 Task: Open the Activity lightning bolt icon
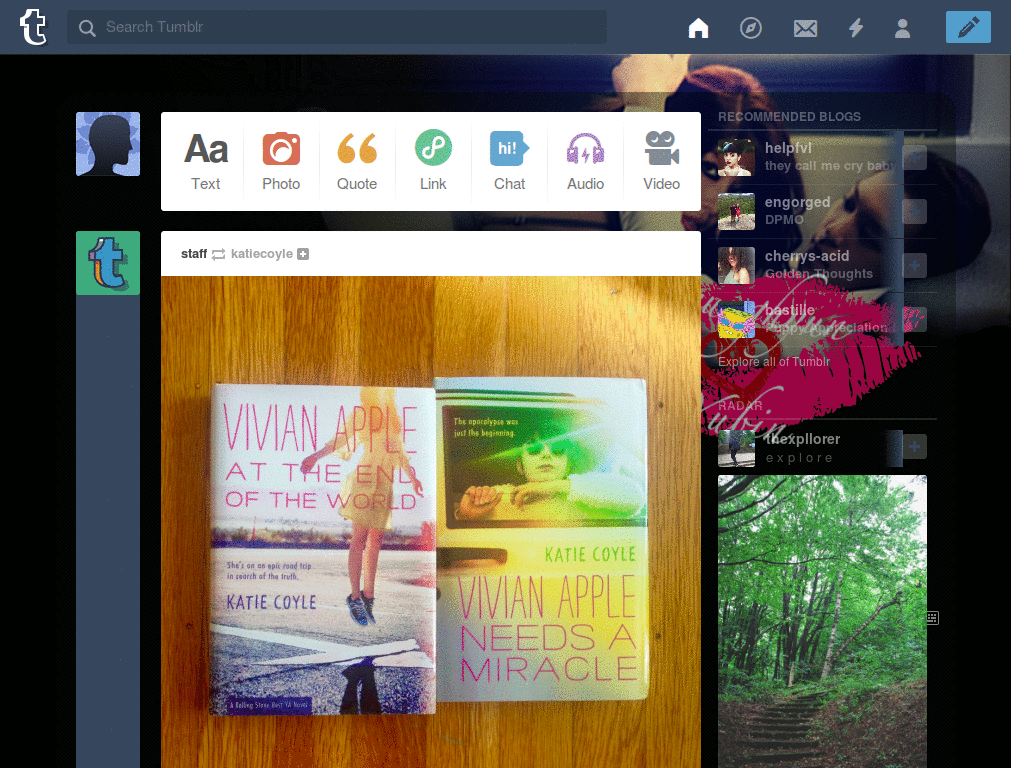point(856,27)
